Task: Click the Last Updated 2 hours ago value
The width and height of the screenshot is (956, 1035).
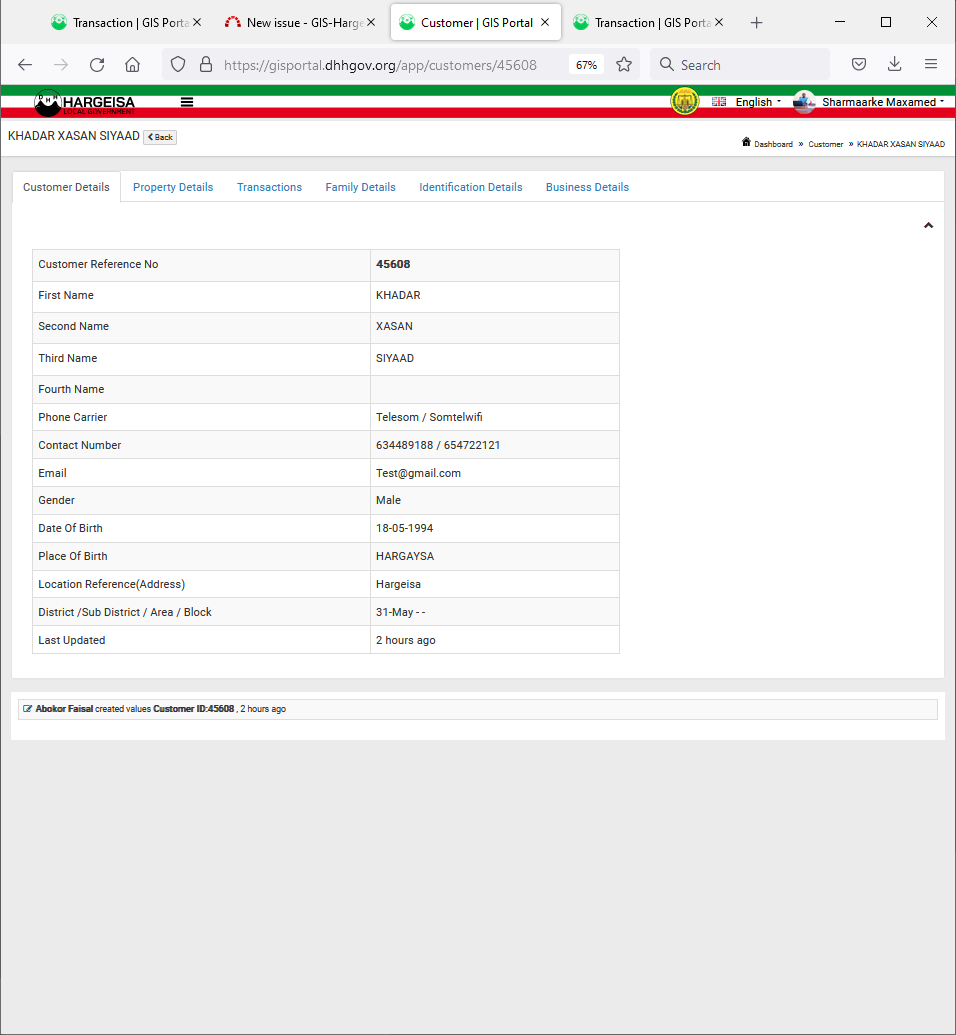Action: pos(405,640)
